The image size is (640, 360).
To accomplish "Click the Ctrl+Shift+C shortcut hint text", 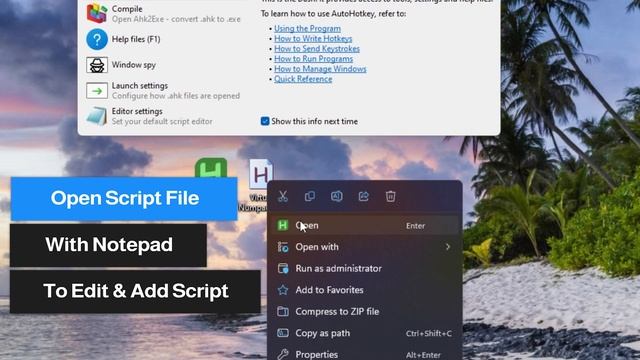I will 429,333.
